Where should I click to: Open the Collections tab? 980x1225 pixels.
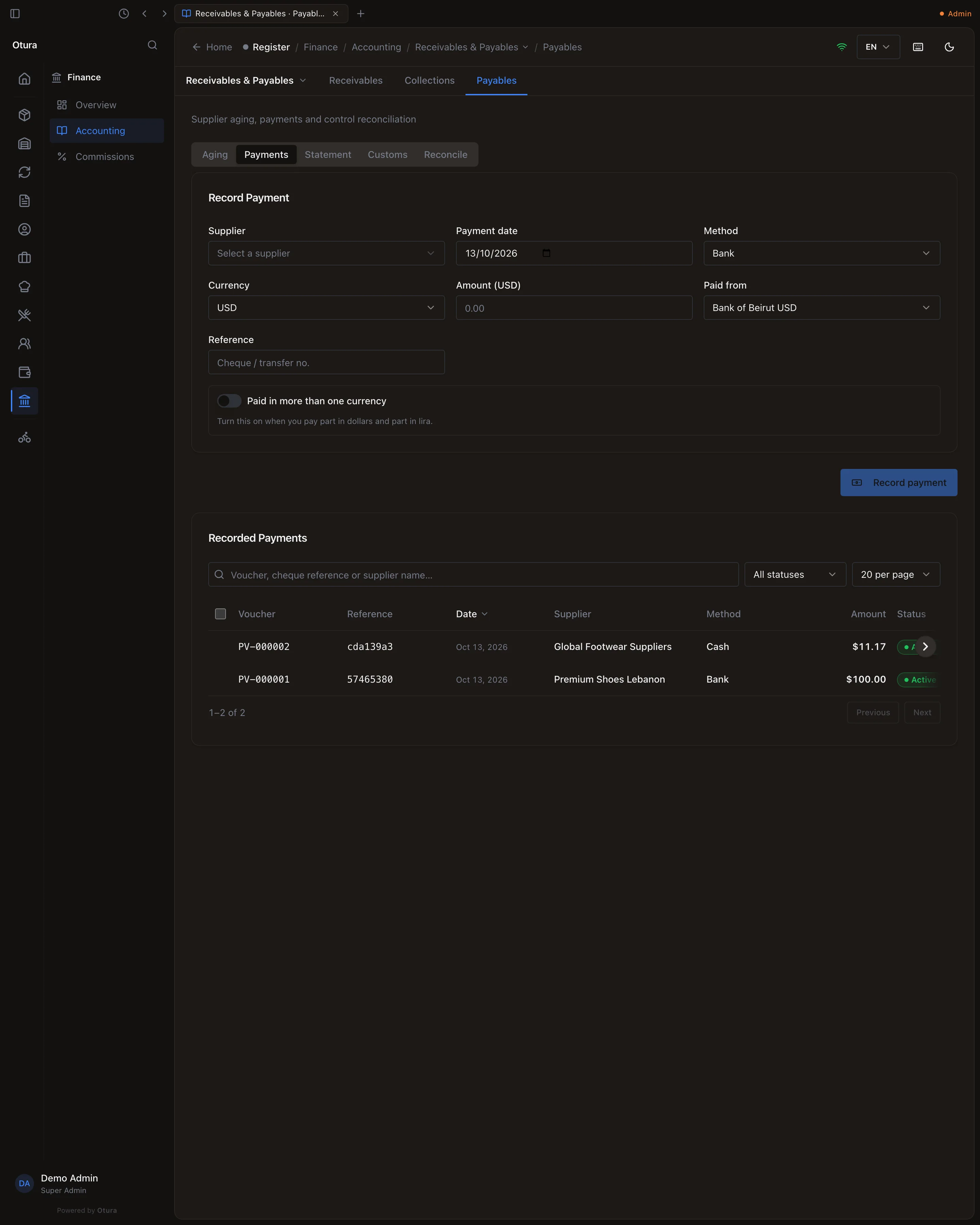[429, 81]
